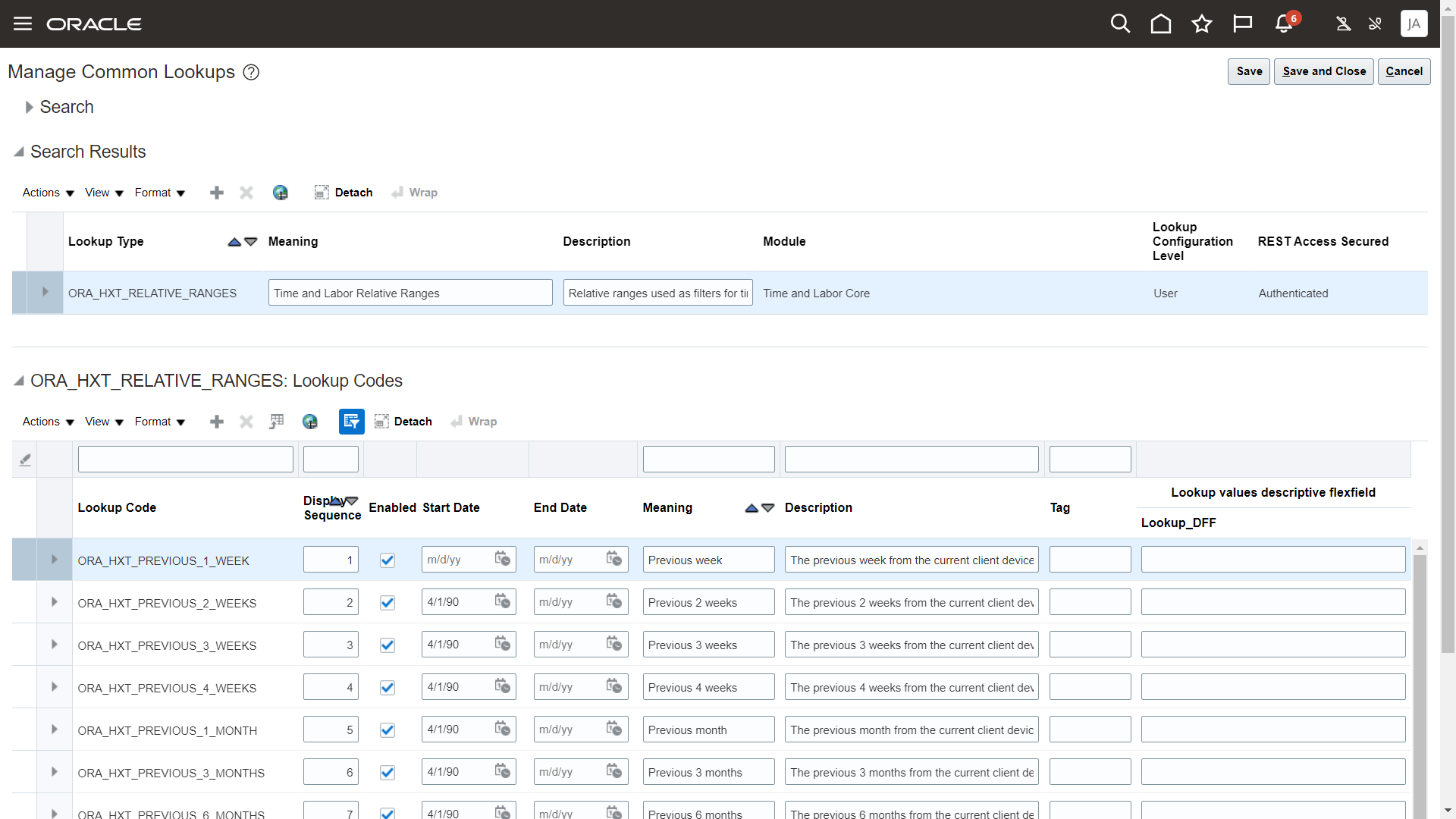Click the Lookup Code filter input field
The height and width of the screenshot is (819, 1456).
(185, 460)
